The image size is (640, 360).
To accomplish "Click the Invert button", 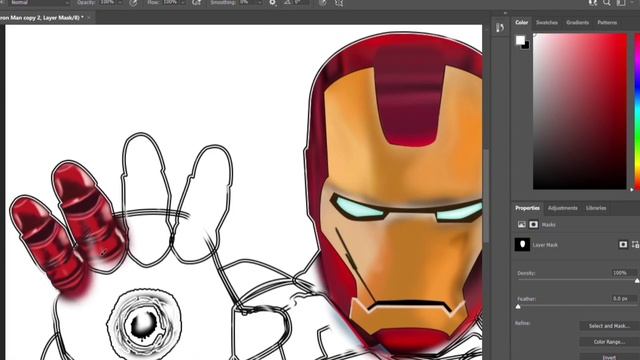I will (609, 357).
